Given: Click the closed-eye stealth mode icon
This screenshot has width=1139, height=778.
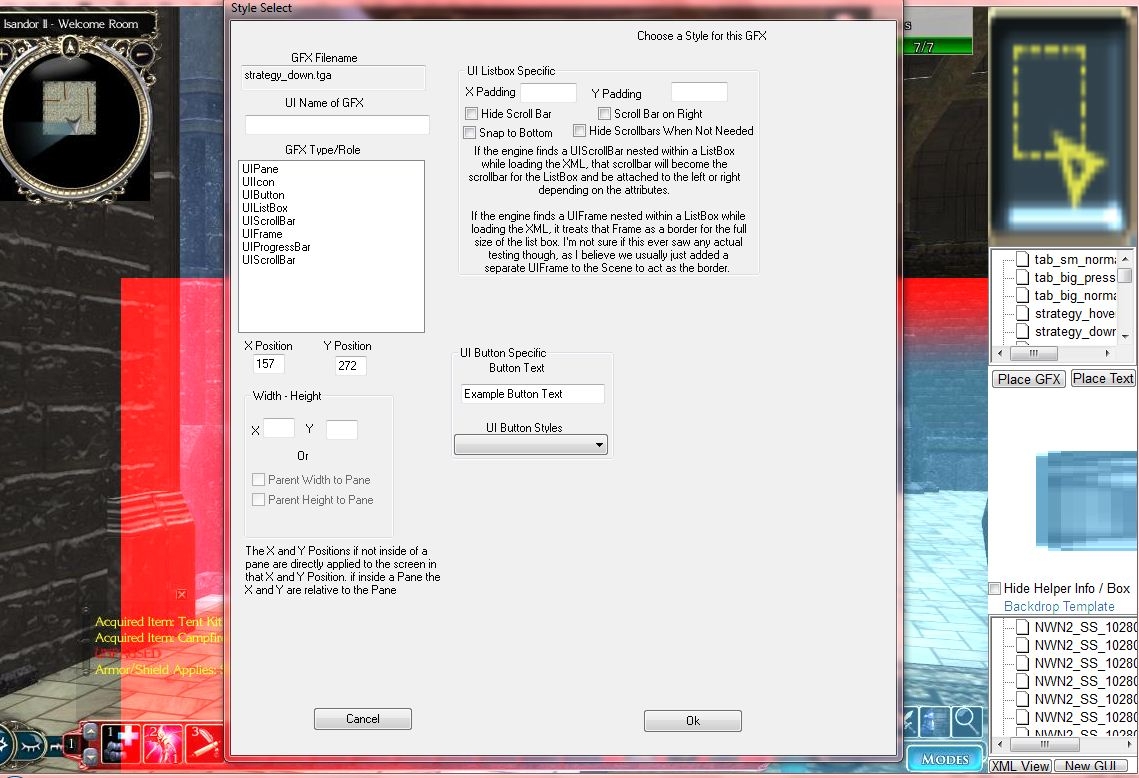Looking at the screenshot, I should tap(31, 745).
